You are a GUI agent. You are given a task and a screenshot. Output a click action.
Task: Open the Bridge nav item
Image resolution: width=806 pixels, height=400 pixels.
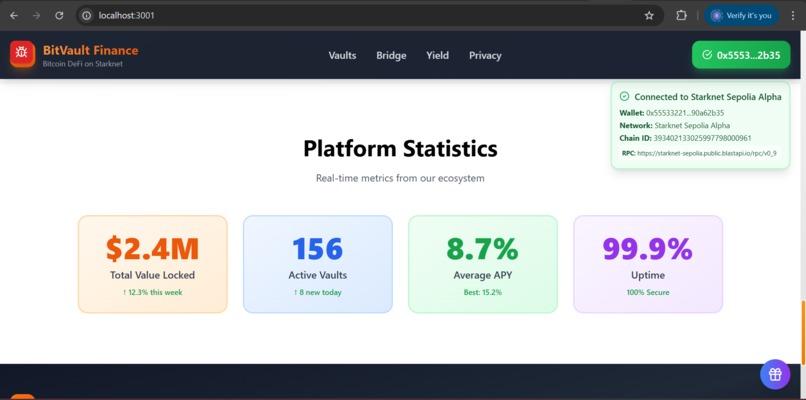391,56
